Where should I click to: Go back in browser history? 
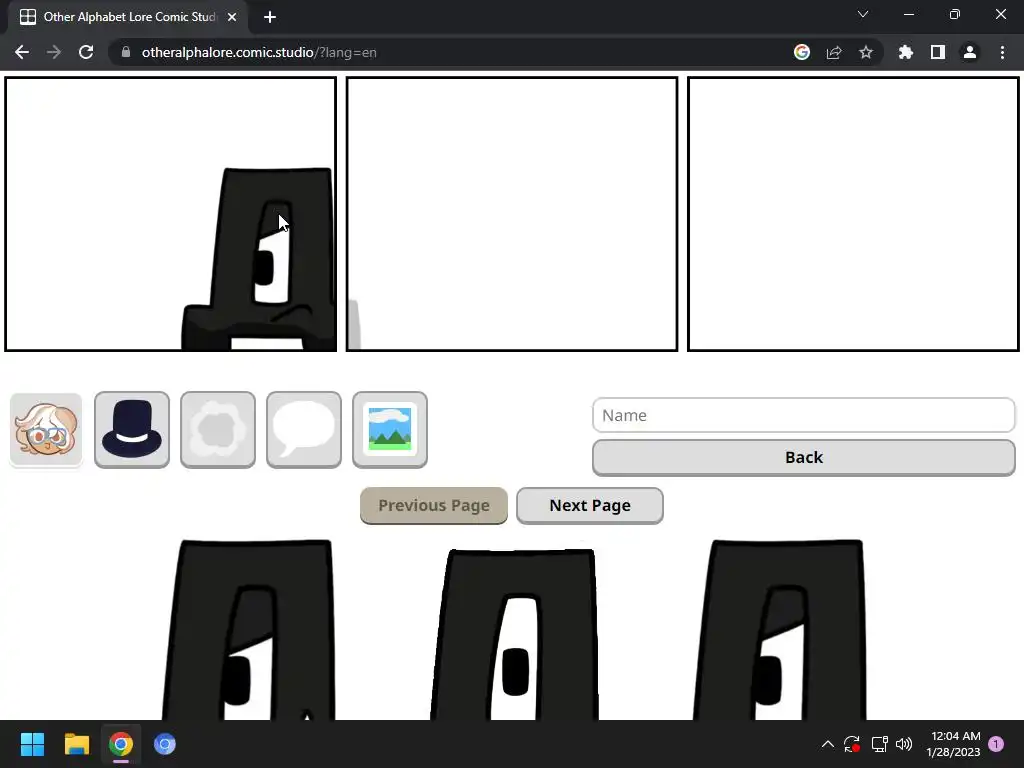[x=22, y=52]
